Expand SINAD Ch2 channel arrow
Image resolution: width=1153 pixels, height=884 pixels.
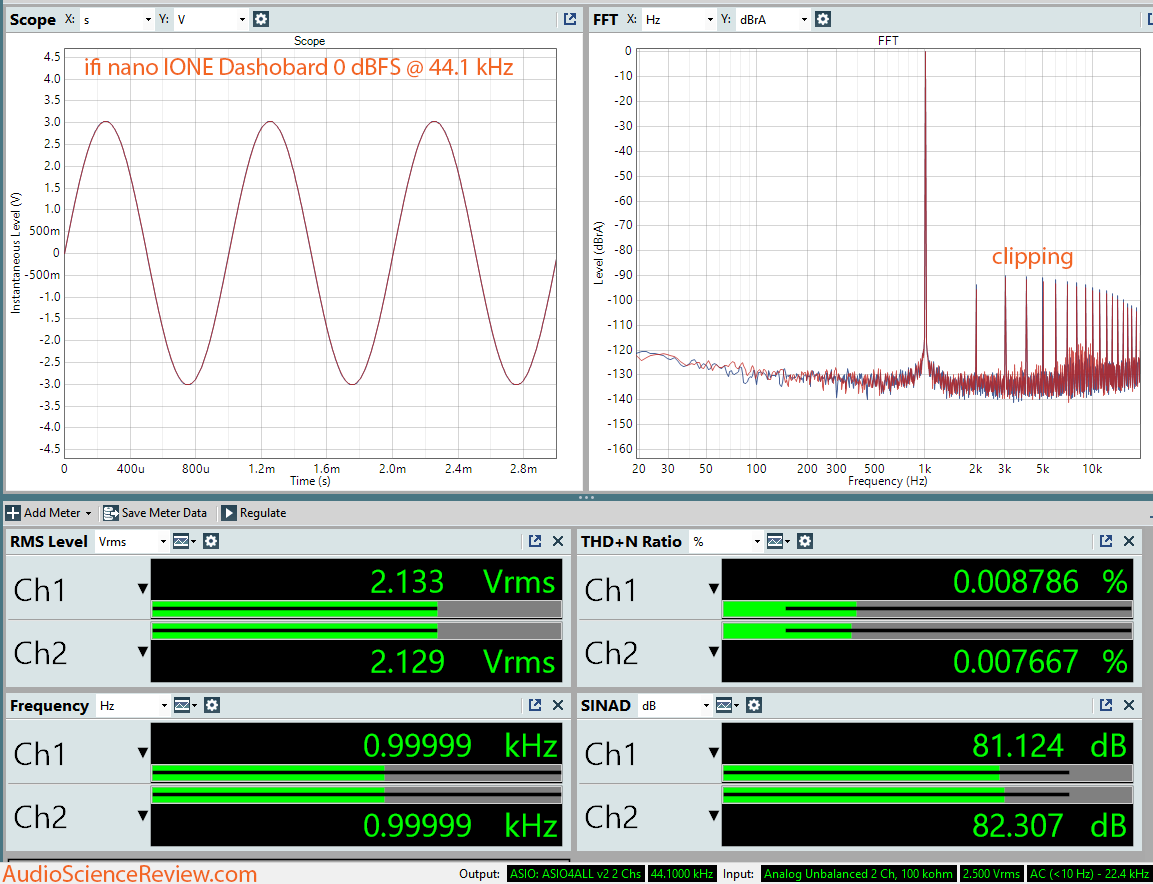coord(713,816)
